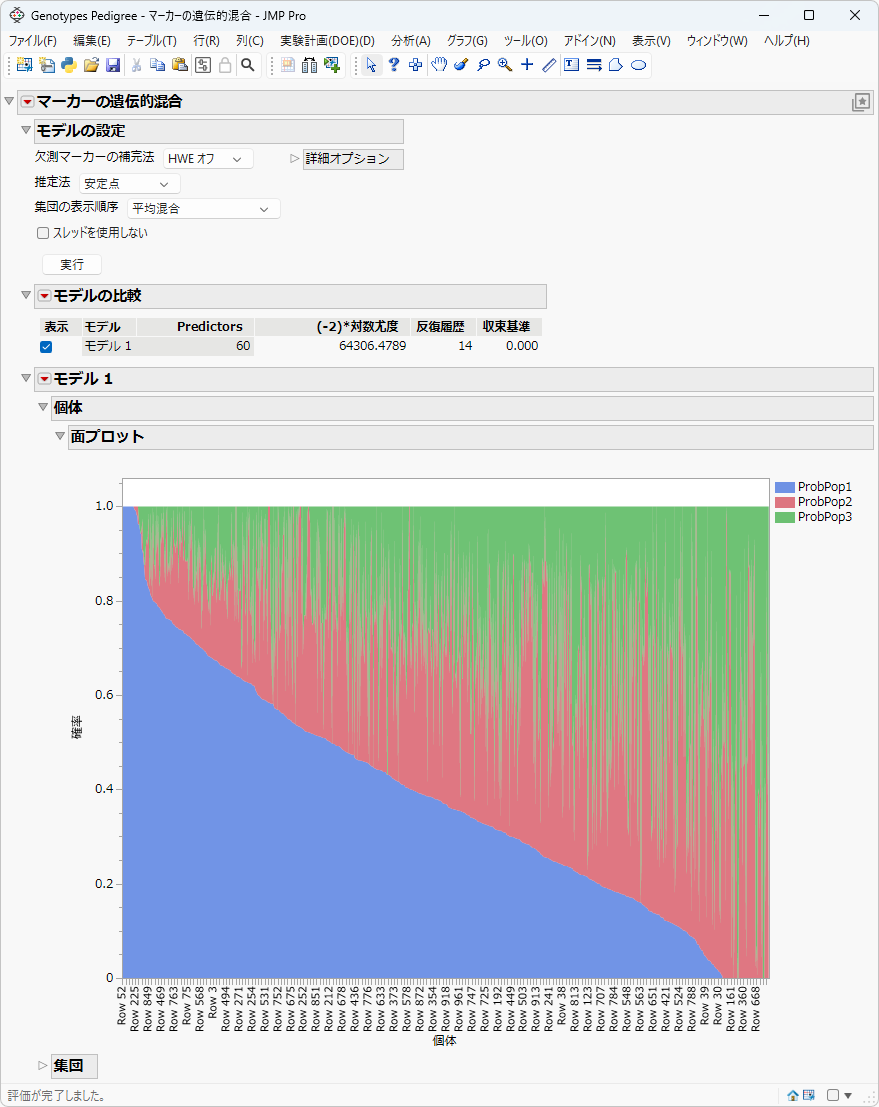Open the ヘルプ(H) menu
The image size is (879, 1107).
coord(787,41)
